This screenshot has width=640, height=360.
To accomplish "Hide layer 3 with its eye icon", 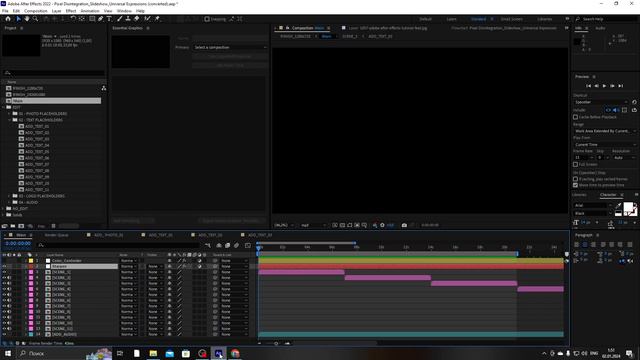I will [x=4, y=272].
